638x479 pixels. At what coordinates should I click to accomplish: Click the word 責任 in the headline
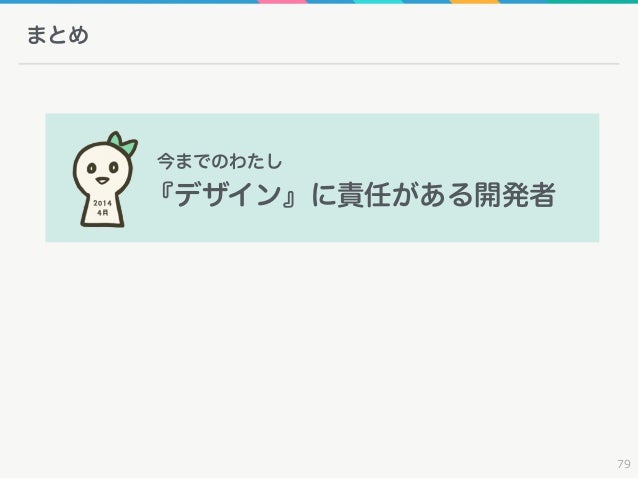click(364, 195)
